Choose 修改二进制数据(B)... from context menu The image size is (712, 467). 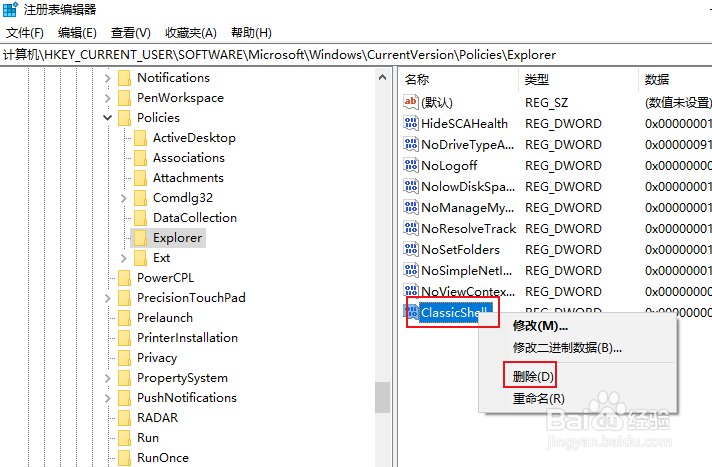click(578, 348)
